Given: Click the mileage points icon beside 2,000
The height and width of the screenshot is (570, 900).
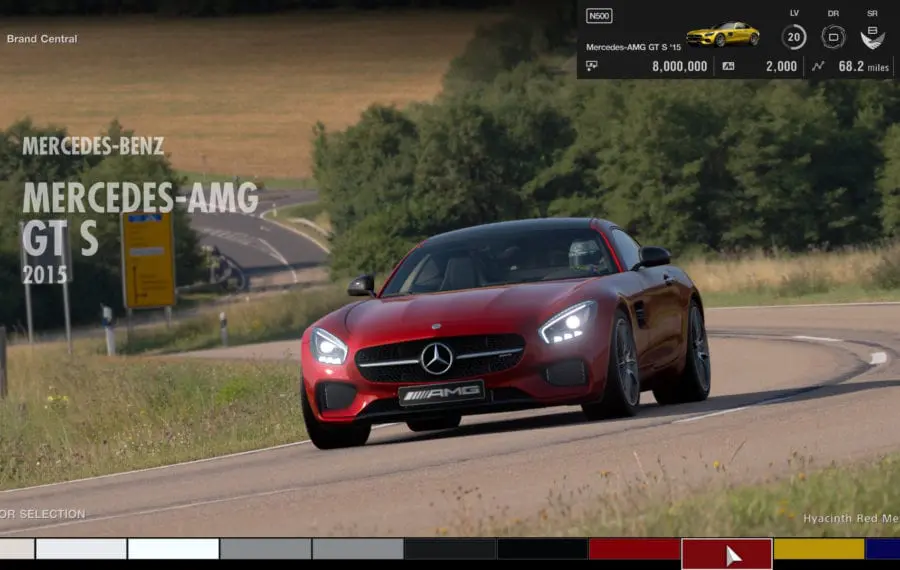Looking at the screenshot, I should click(x=728, y=66).
